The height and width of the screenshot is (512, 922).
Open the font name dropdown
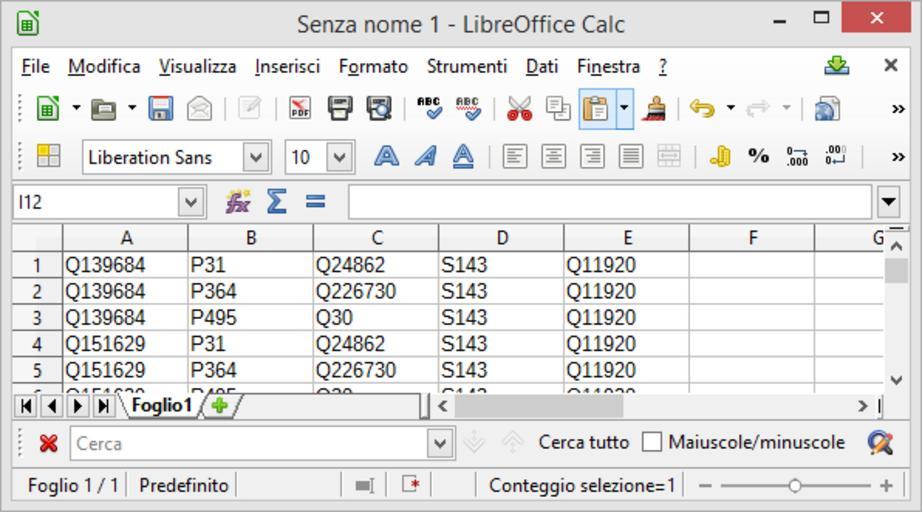tap(256, 157)
